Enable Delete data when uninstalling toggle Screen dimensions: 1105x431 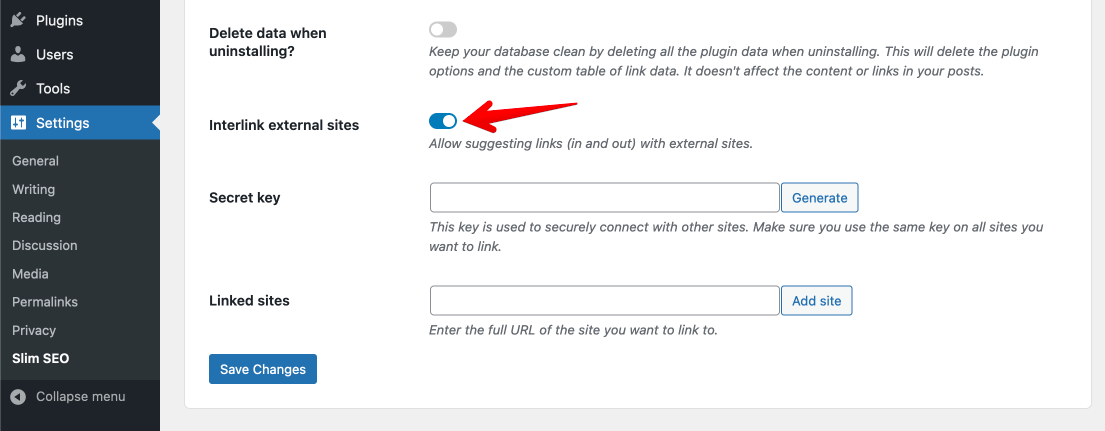coord(443,30)
